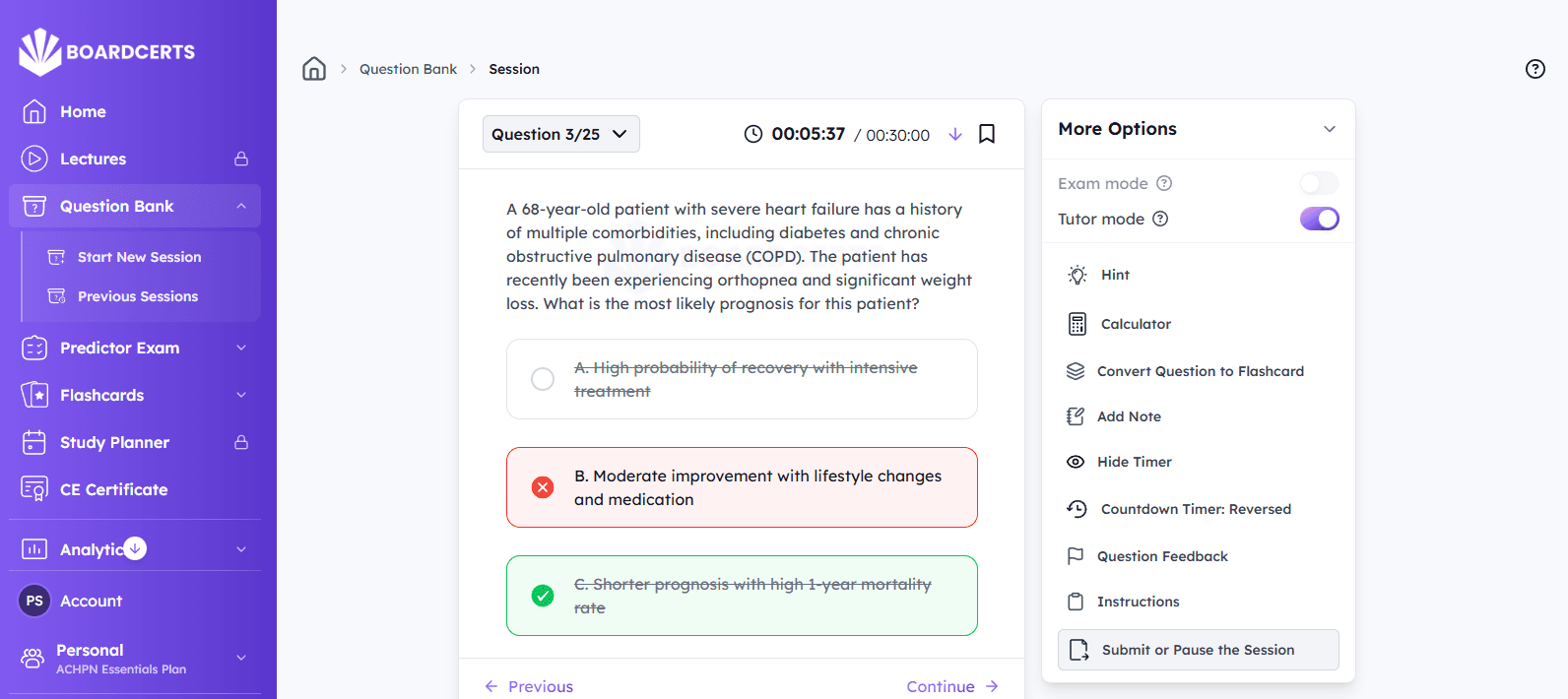
Task: Click the elapsed time 00:05:37
Action: [809, 134]
